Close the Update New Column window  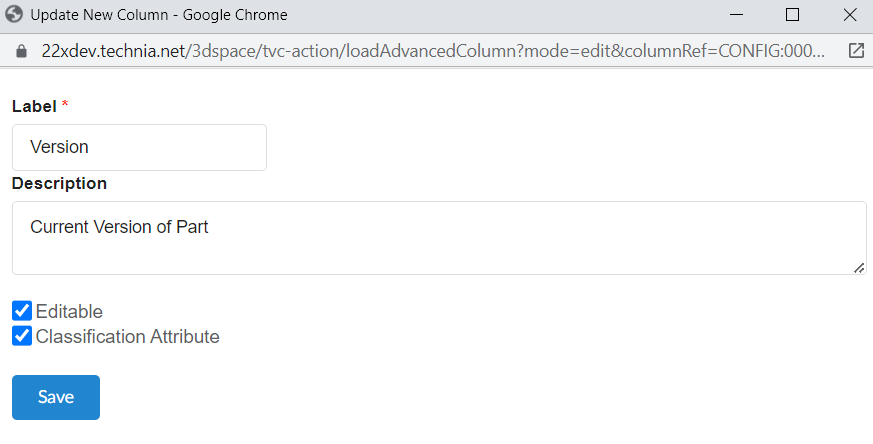(x=849, y=15)
